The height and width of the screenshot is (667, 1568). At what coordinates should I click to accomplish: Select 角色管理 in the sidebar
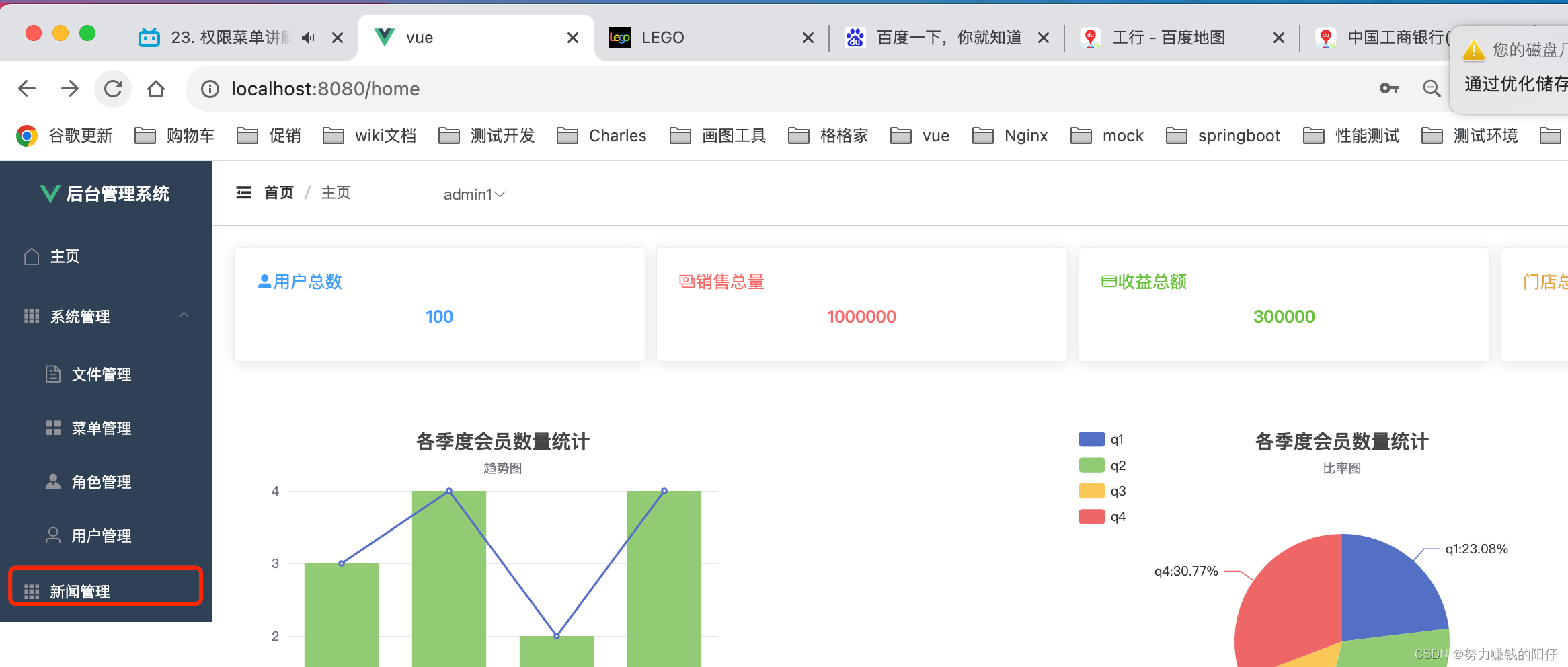[106, 481]
